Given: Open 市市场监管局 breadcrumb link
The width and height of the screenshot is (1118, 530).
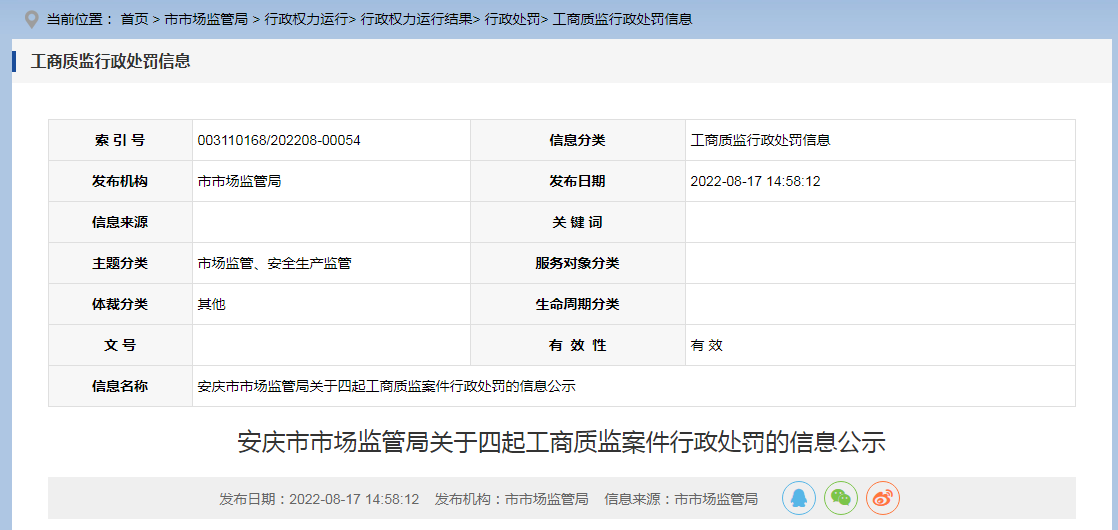Looking at the screenshot, I should pos(205,19).
